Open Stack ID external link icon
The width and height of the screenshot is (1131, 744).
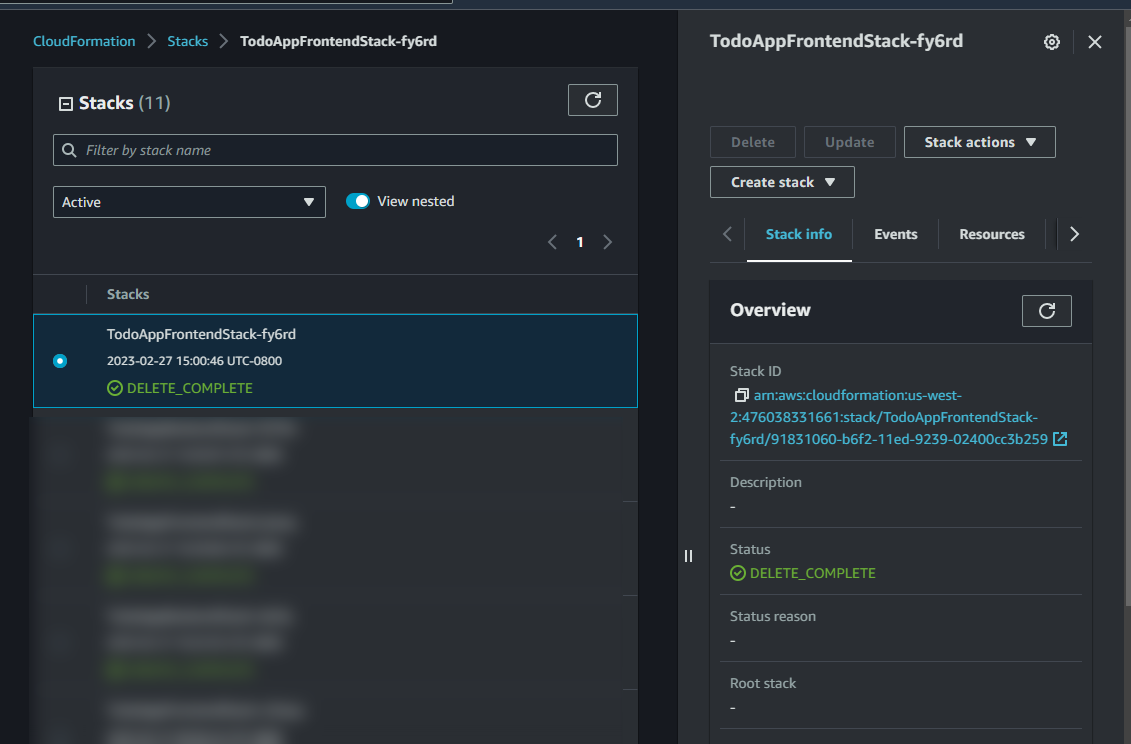click(x=1060, y=439)
